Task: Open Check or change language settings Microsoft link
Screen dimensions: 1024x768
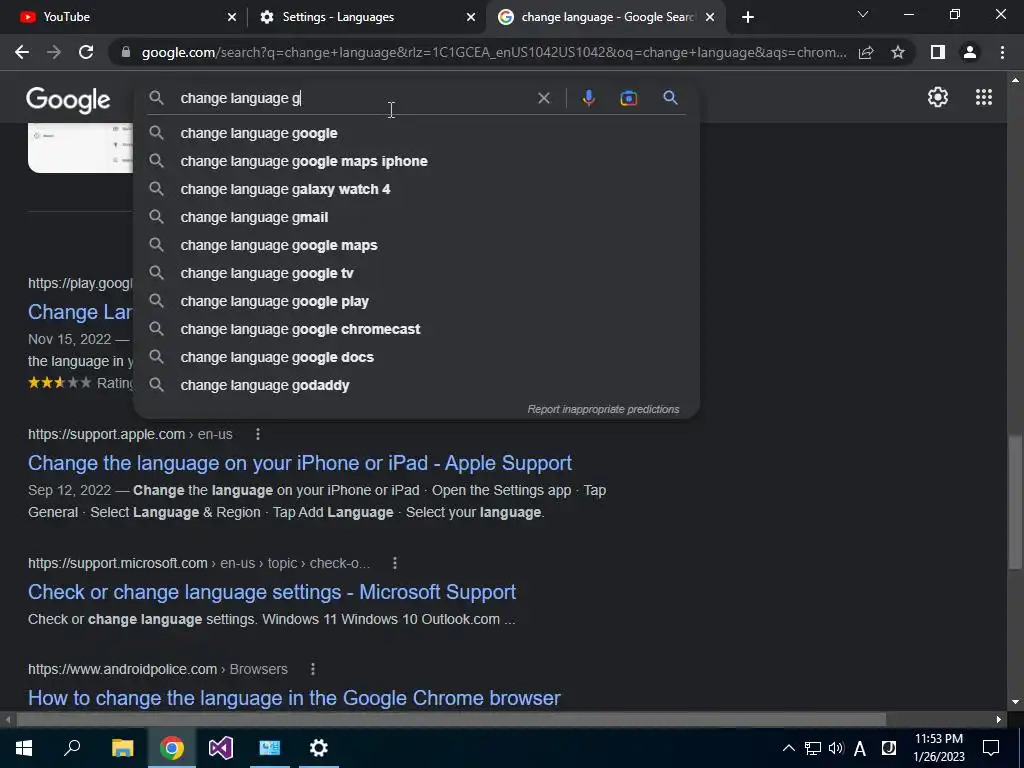Action: [272, 592]
